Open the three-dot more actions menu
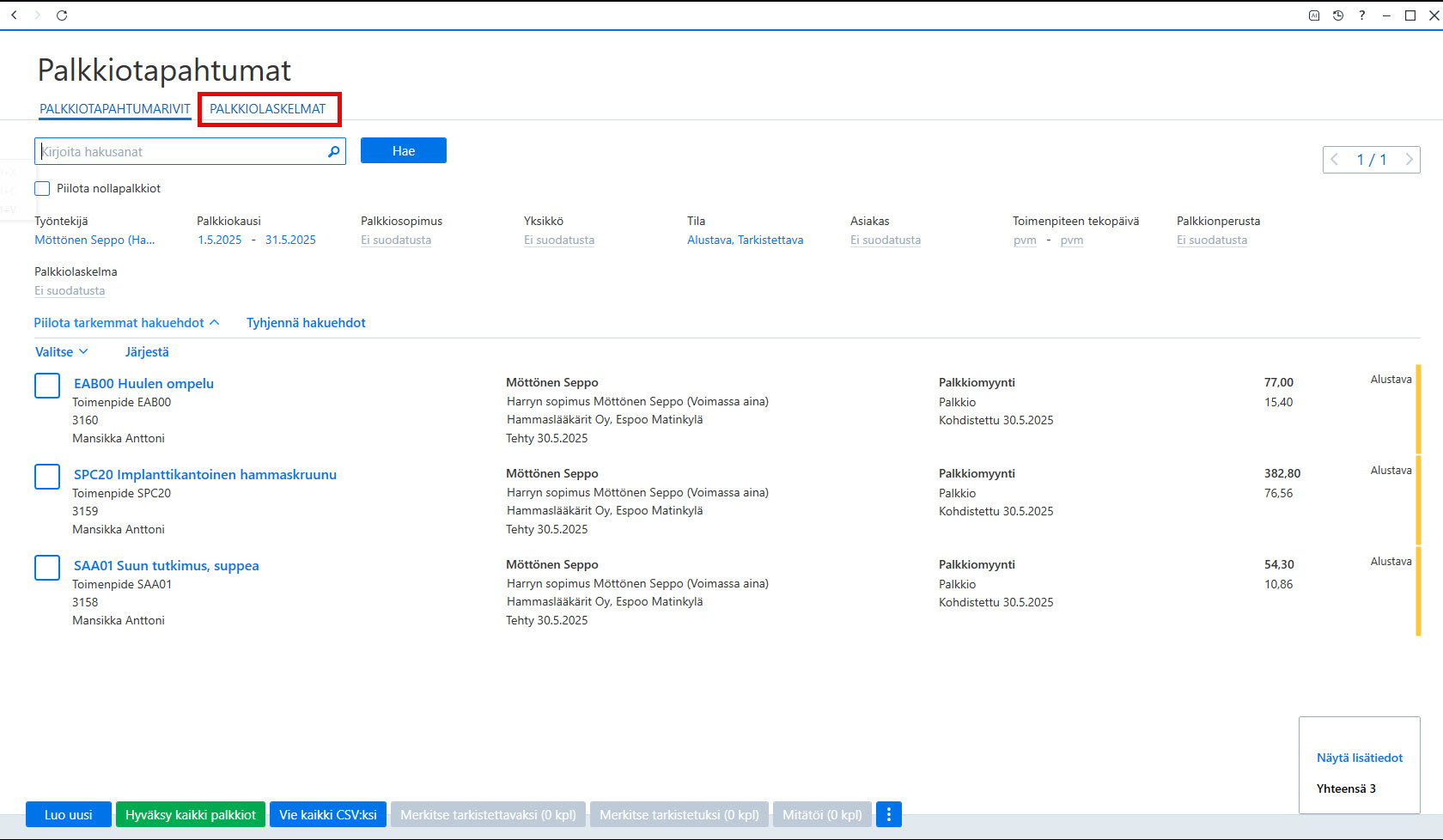 [x=889, y=814]
